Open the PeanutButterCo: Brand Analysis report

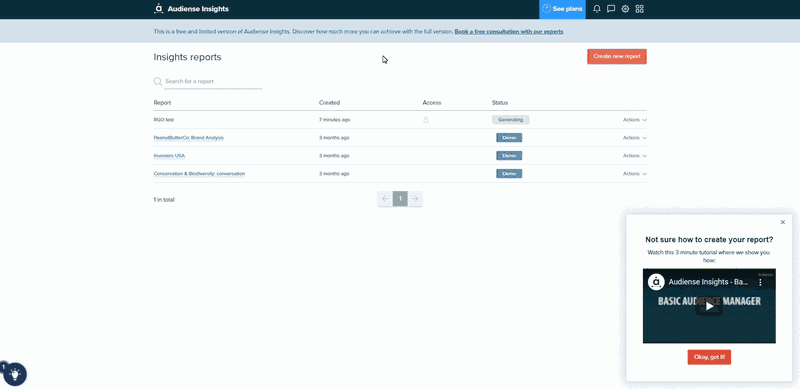coord(189,138)
